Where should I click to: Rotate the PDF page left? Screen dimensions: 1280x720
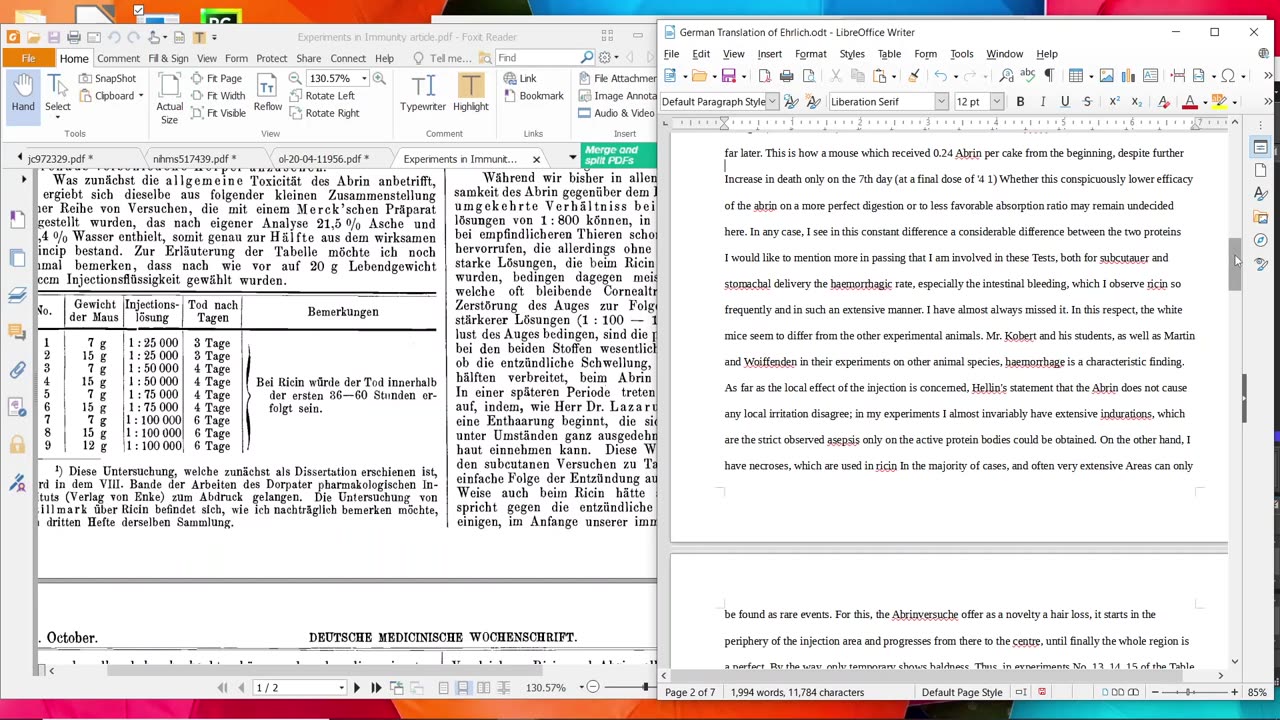pyautogui.click(x=322, y=96)
